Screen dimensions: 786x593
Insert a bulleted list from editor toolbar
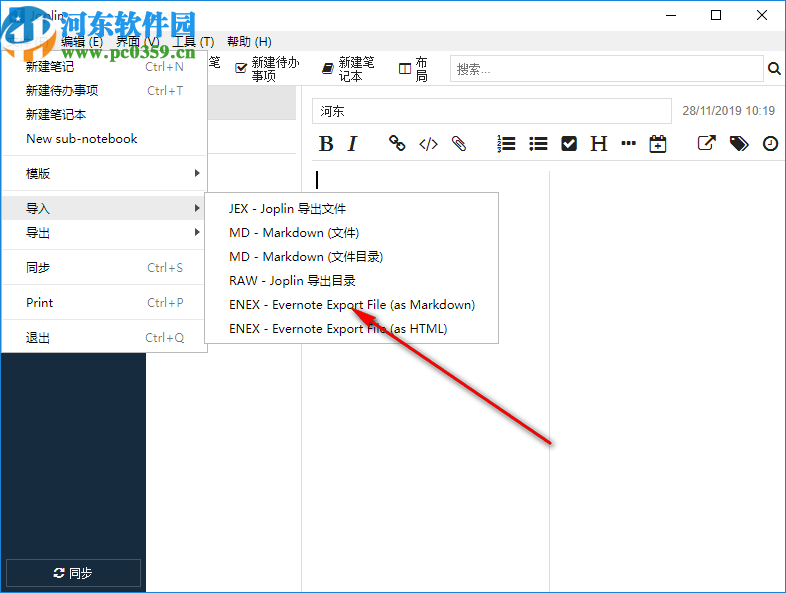point(538,144)
